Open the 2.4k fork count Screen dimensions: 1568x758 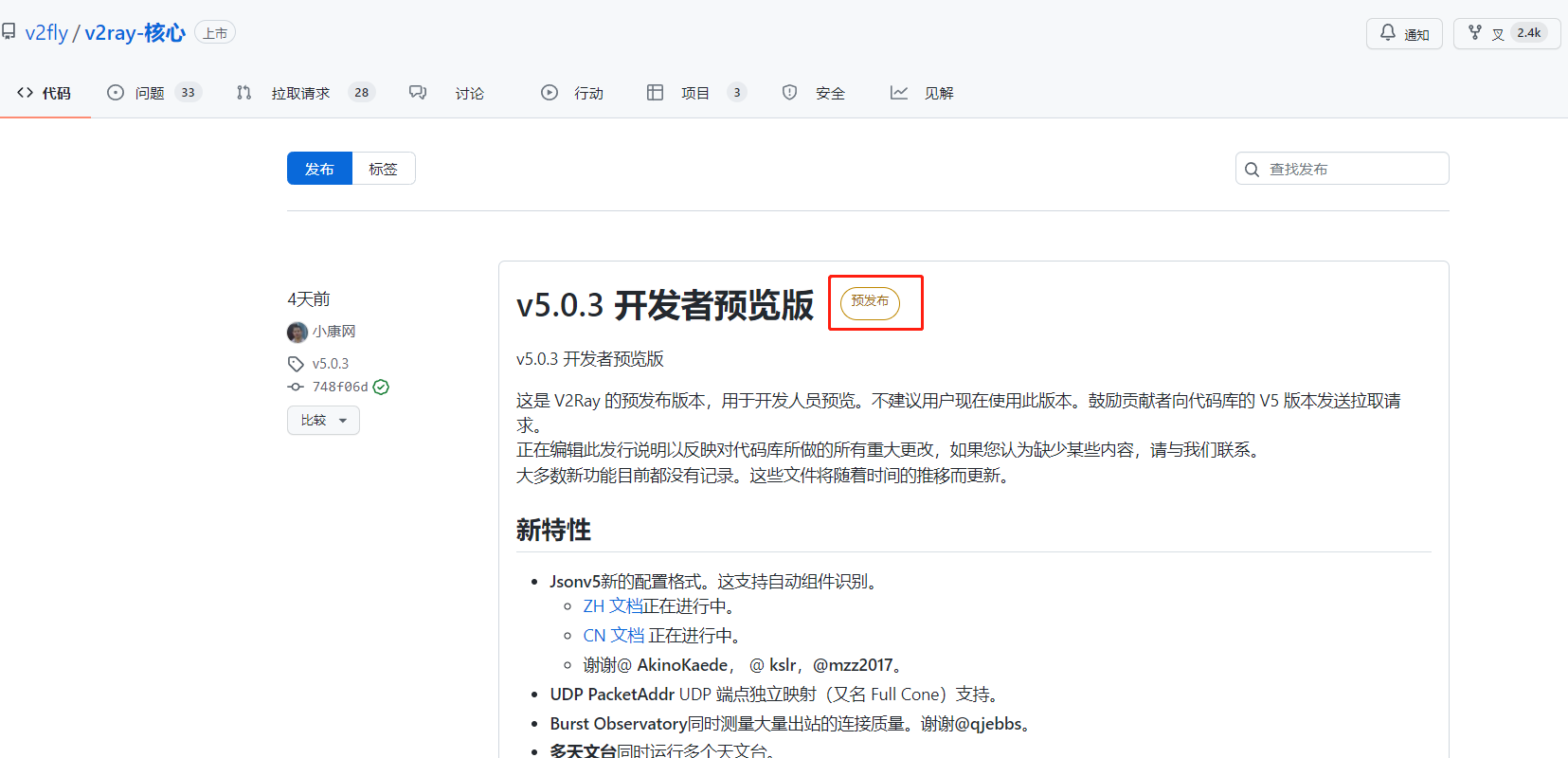pos(1529,33)
